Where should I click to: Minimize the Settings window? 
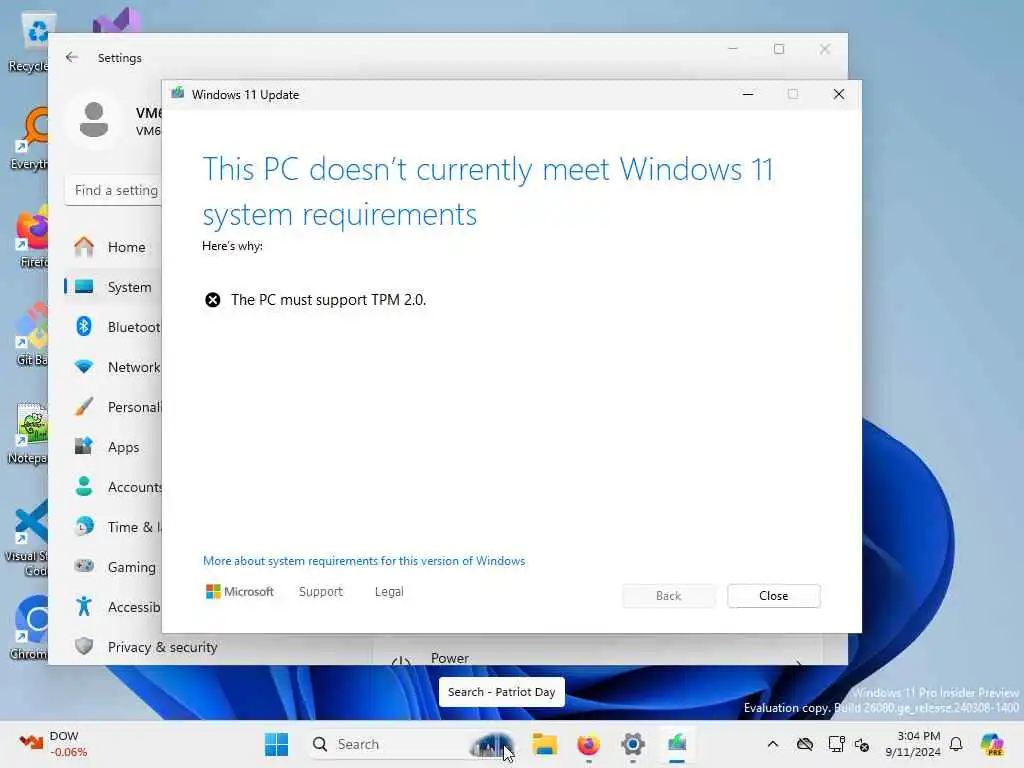point(733,49)
